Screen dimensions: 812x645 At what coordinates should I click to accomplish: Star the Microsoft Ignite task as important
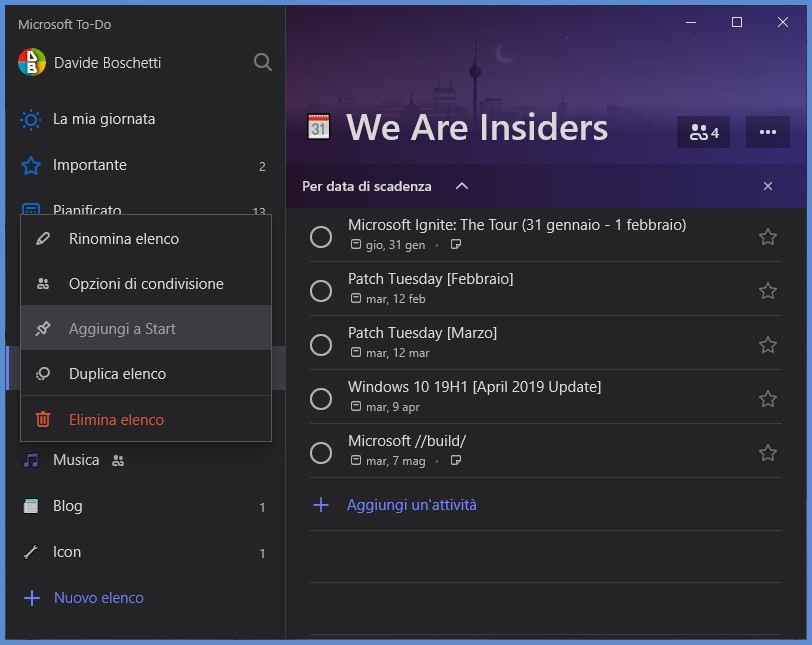tap(767, 237)
